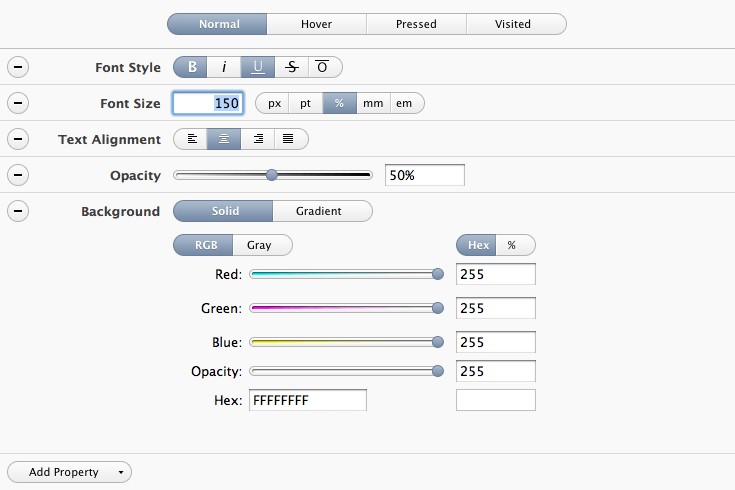
Task: Choose the Gradient background type
Action: click(x=319, y=211)
